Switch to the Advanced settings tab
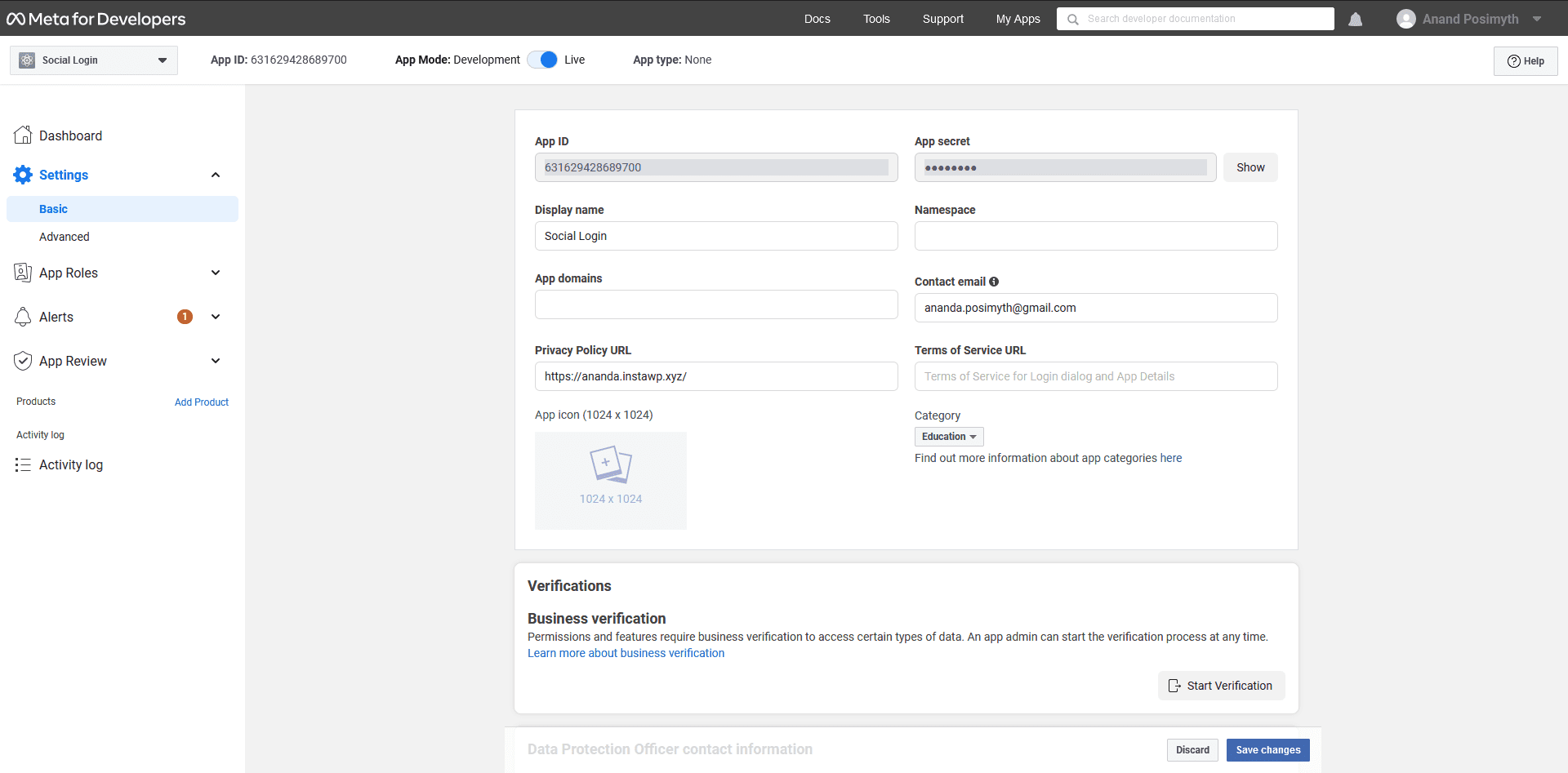Screen dimensions: 1568x773 (x=64, y=237)
